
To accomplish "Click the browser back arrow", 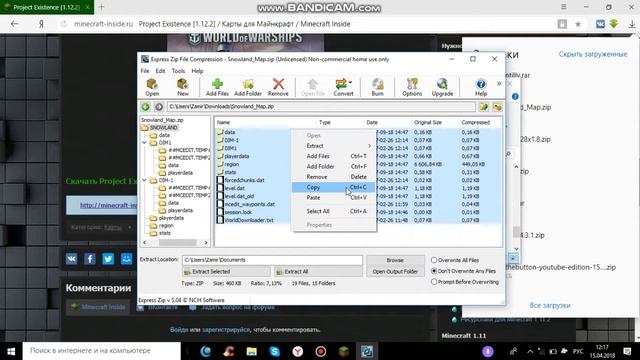I will [x=15, y=24].
